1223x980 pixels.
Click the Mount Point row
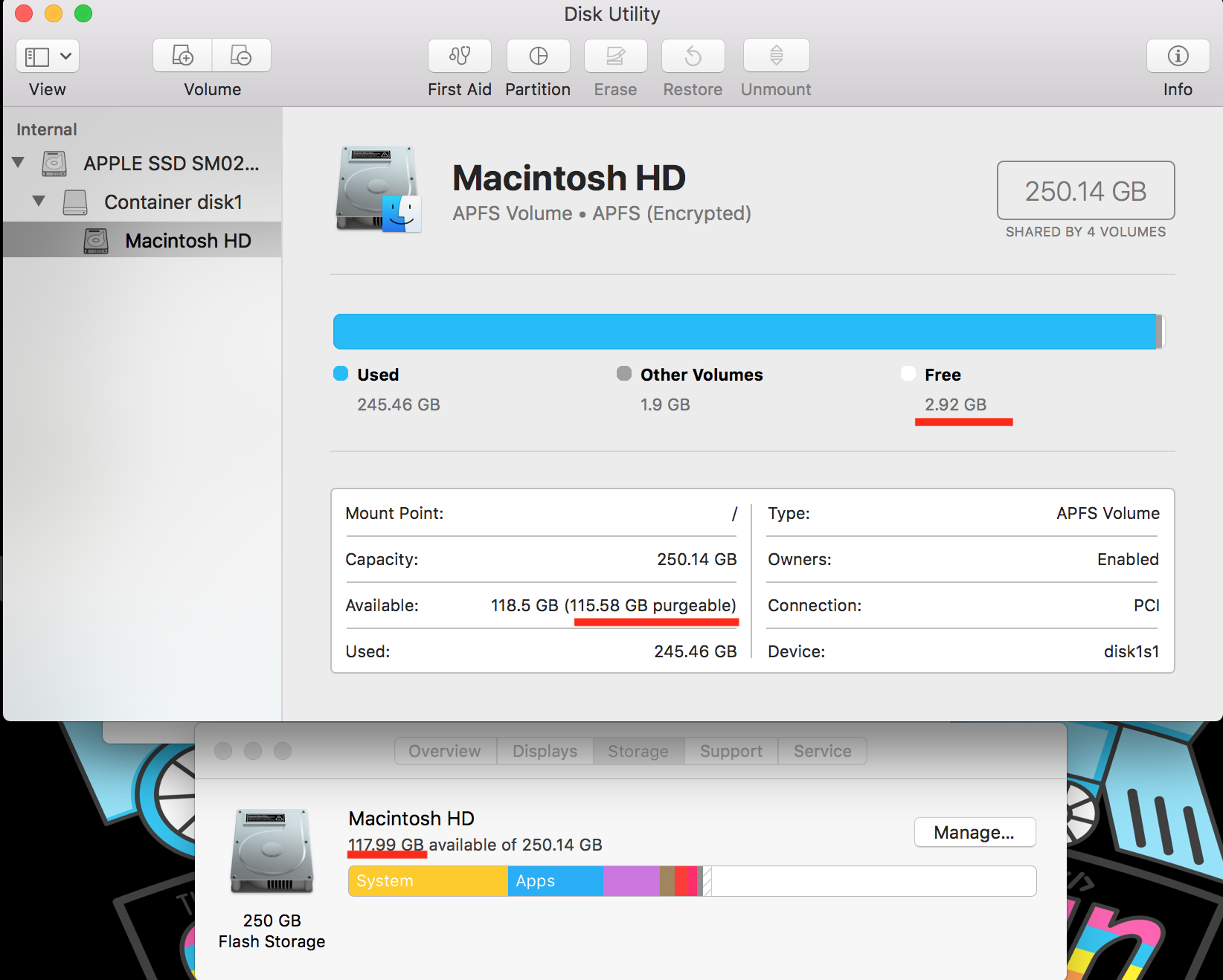coord(542,513)
